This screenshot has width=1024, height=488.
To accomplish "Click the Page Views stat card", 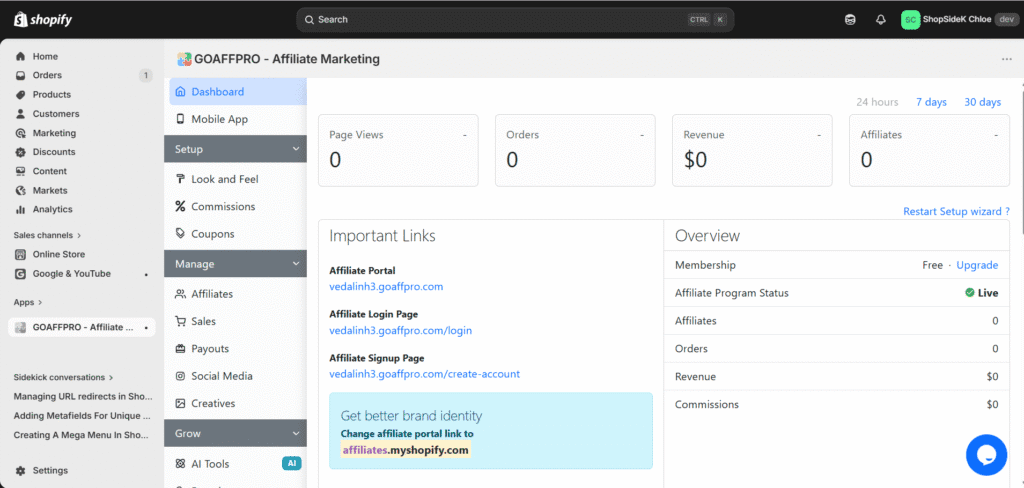I will (398, 150).
